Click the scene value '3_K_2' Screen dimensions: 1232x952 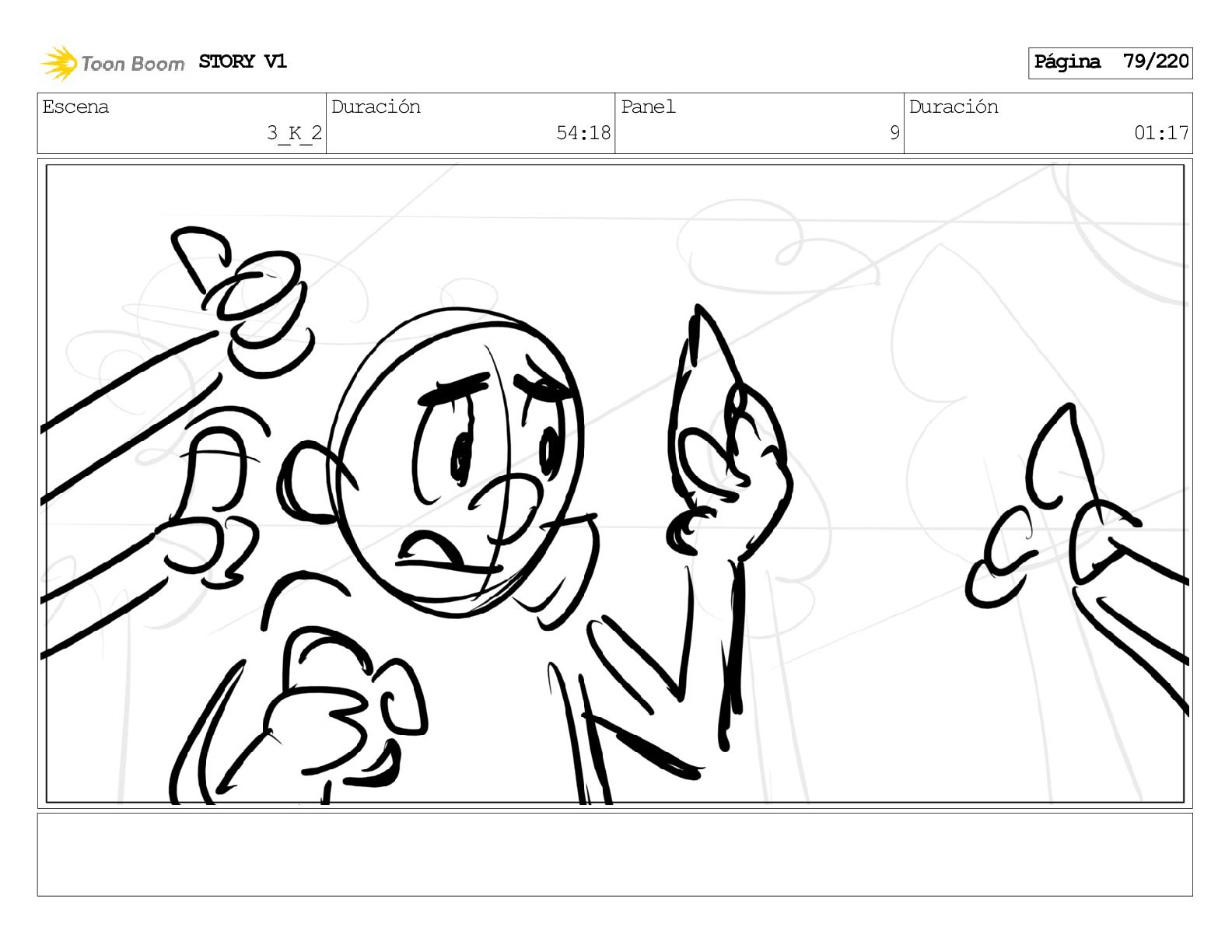point(294,133)
